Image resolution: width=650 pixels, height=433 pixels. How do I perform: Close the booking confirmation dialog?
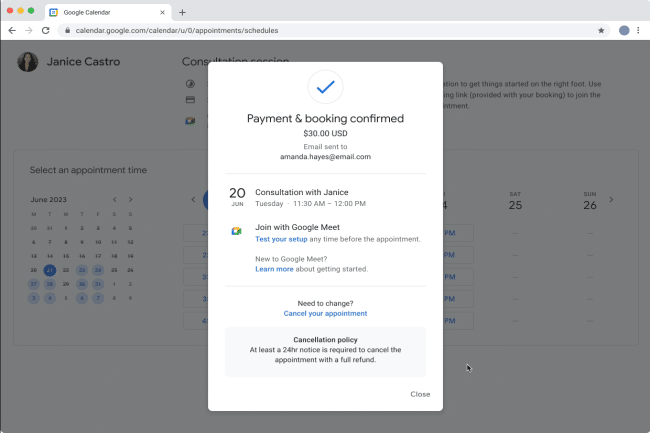(x=420, y=394)
